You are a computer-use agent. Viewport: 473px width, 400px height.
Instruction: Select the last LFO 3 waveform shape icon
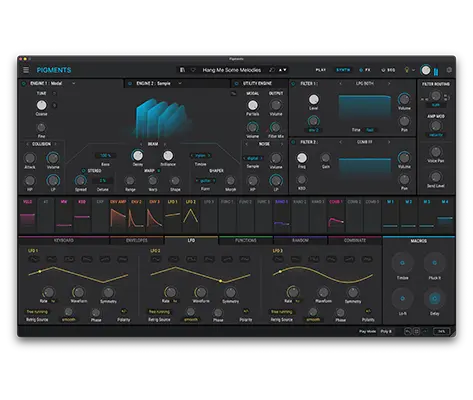tap(367, 259)
